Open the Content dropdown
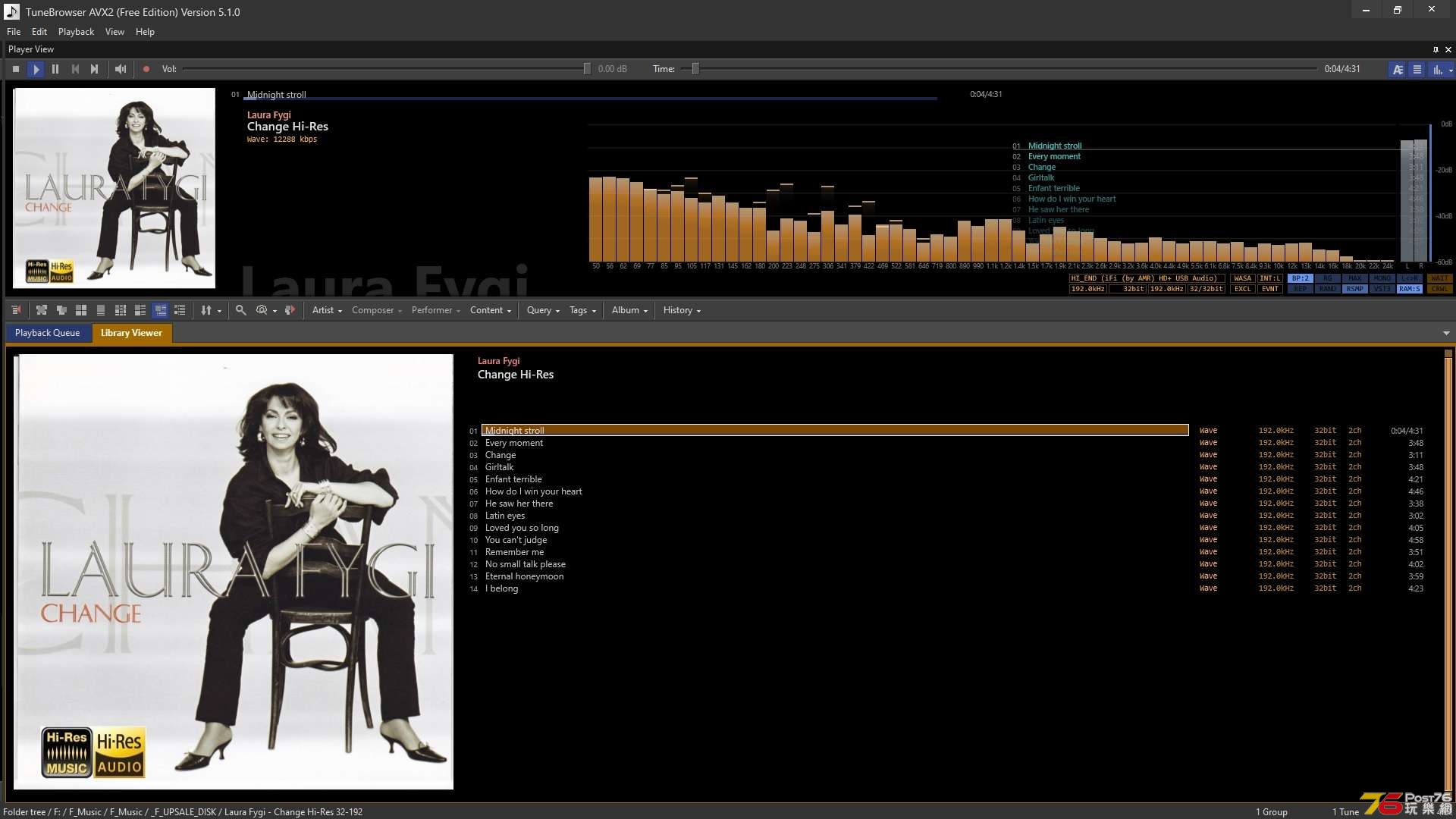The width and height of the screenshot is (1456, 819). click(x=491, y=310)
